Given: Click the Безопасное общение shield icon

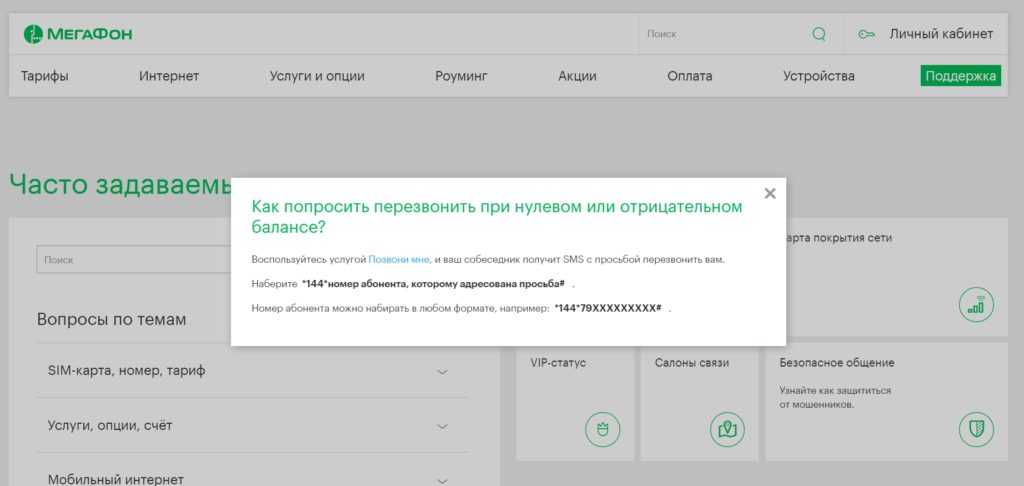Looking at the screenshot, I should click(976, 429).
